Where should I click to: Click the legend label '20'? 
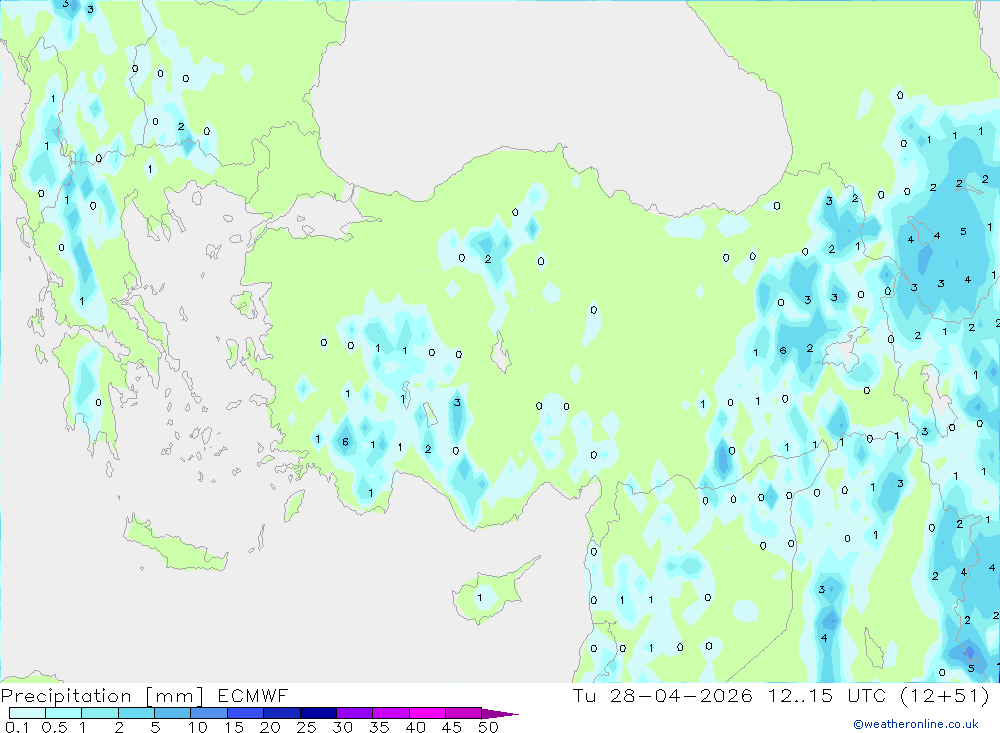pos(270,727)
